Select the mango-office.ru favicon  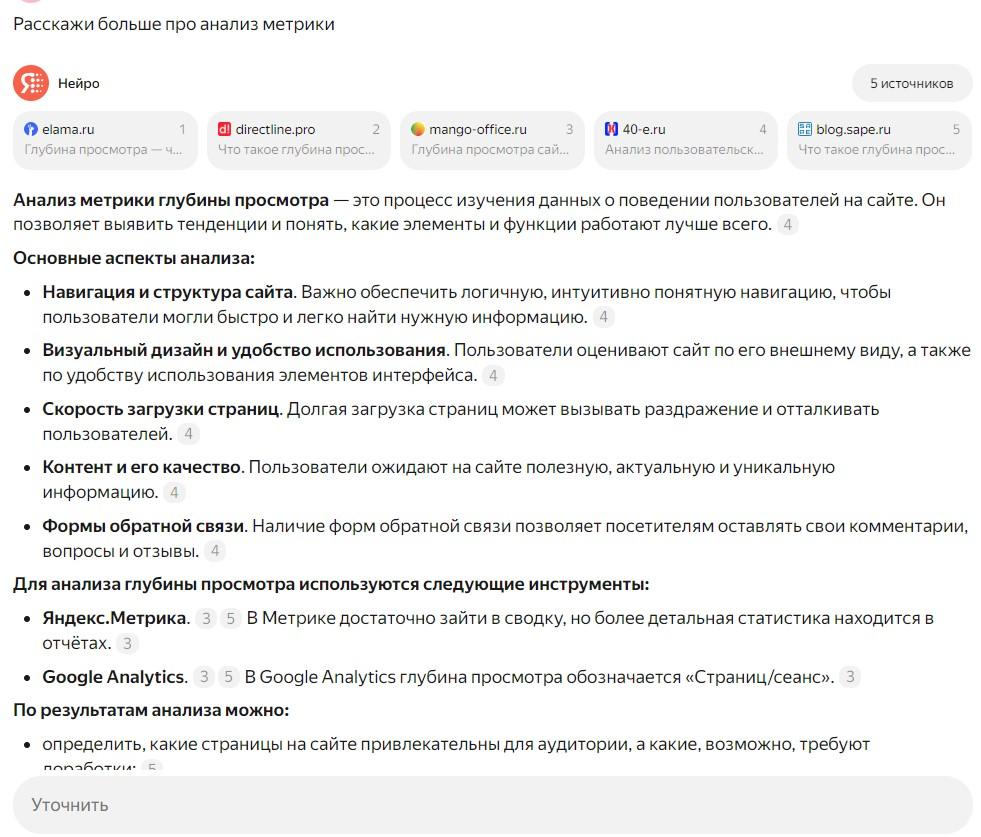[x=419, y=128]
